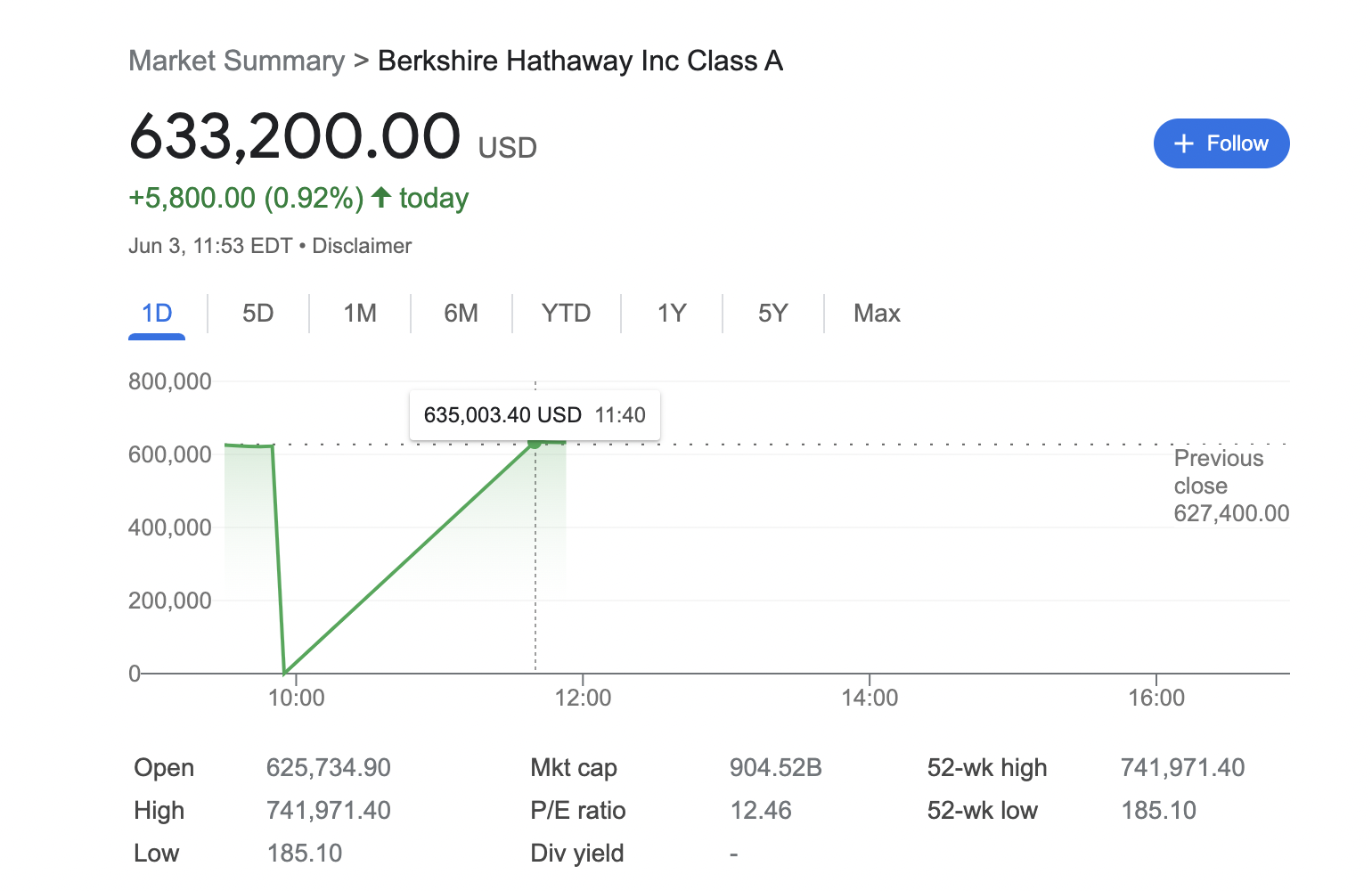Click the 10:00 marker on time axis
The width and height of the screenshot is (1372, 891).
pyautogui.click(x=297, y=697)
